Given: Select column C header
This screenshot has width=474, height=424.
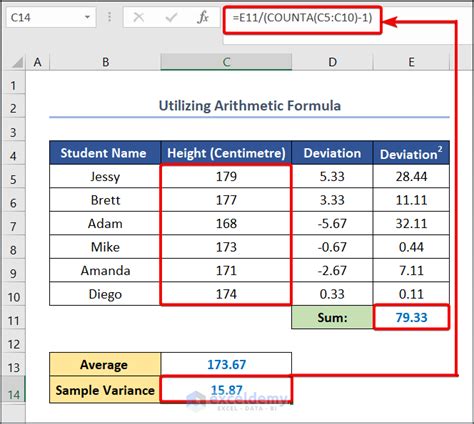Looking at the screenshot, I should pyautogui.click(x=226, y=62).
